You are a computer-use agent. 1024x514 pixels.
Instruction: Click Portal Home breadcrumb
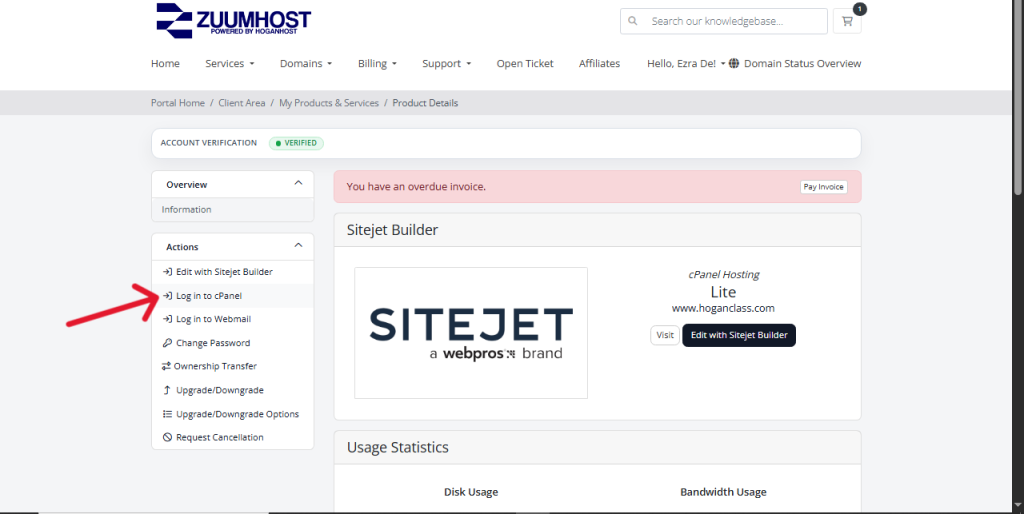click(178, 103)
